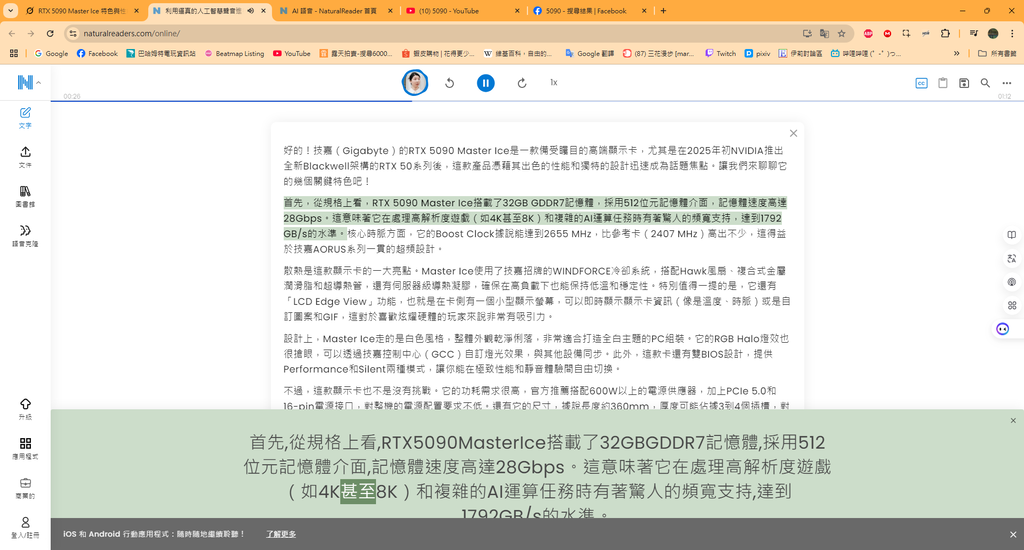
Task: Open the Beatmap Listing bookmark
Action: click(234, 54)
